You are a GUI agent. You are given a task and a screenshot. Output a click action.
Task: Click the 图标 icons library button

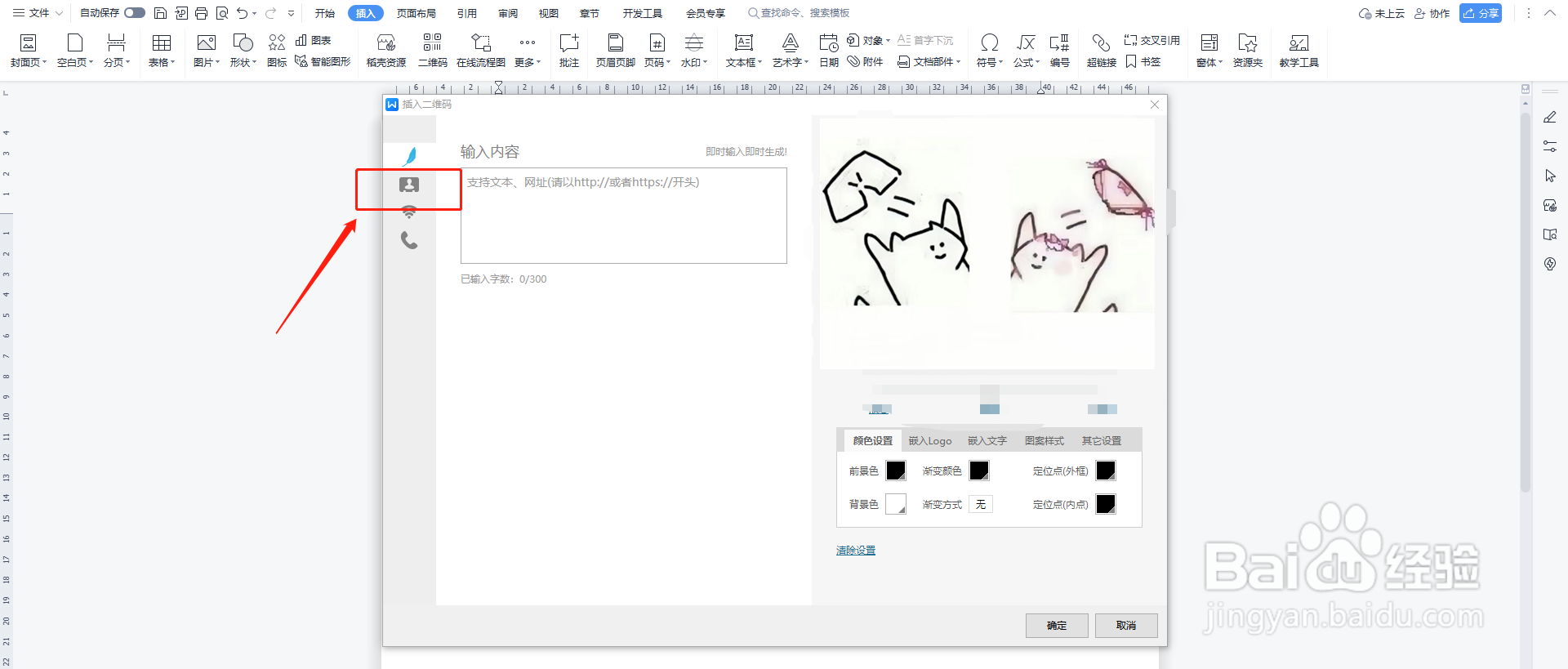[277, 51]
